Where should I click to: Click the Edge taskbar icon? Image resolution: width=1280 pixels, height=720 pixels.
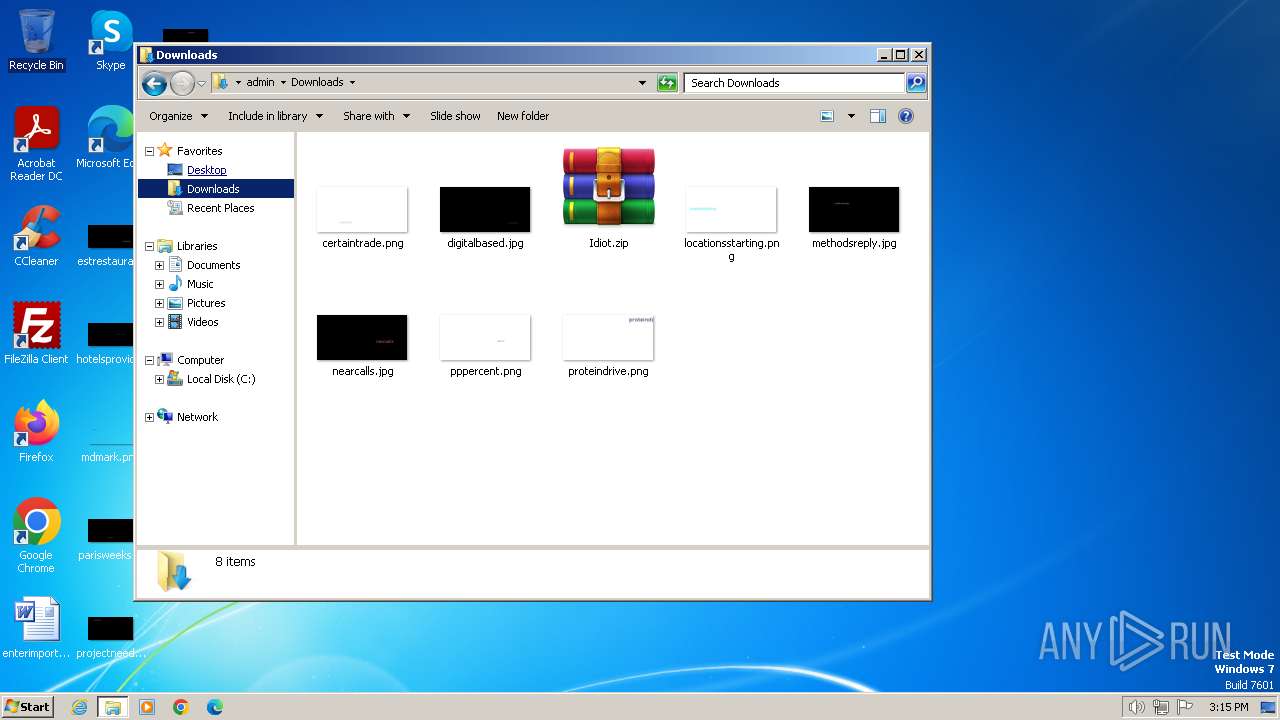(214, 707)
